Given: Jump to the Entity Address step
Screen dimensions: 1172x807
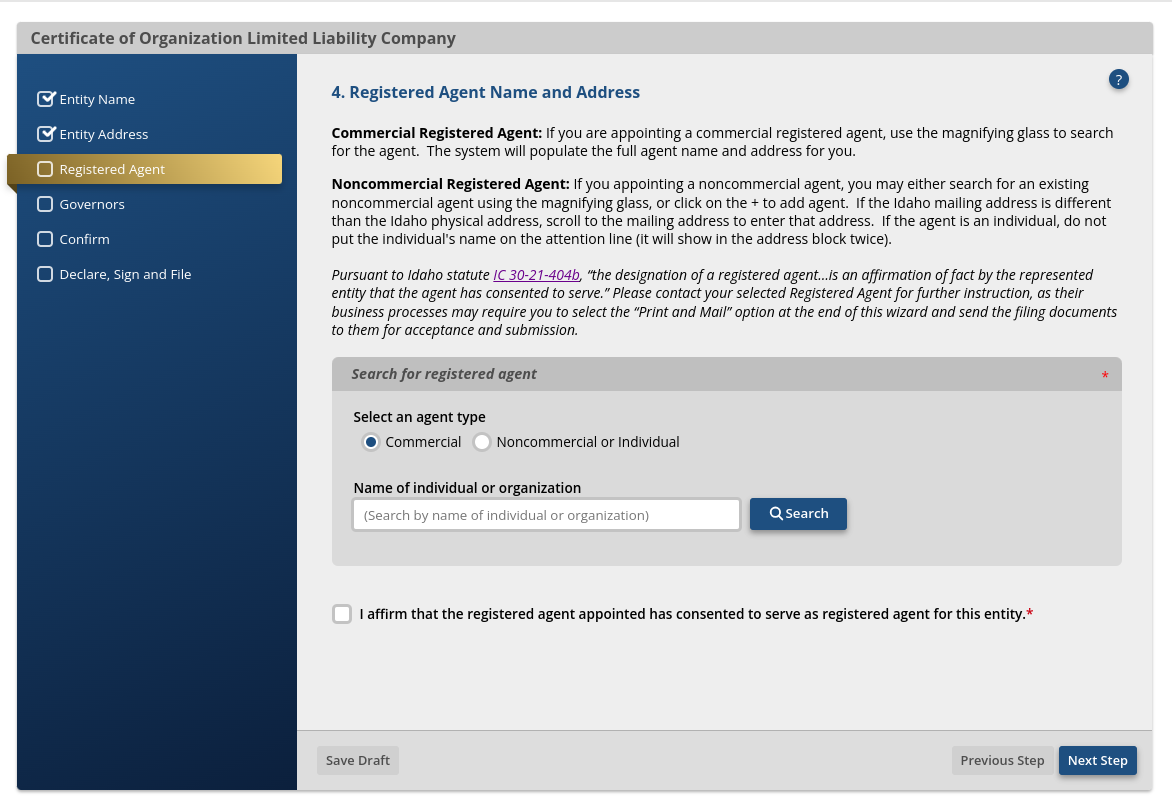Looking at the screenshot, I should pyautogui.click(x=104, y=134).
